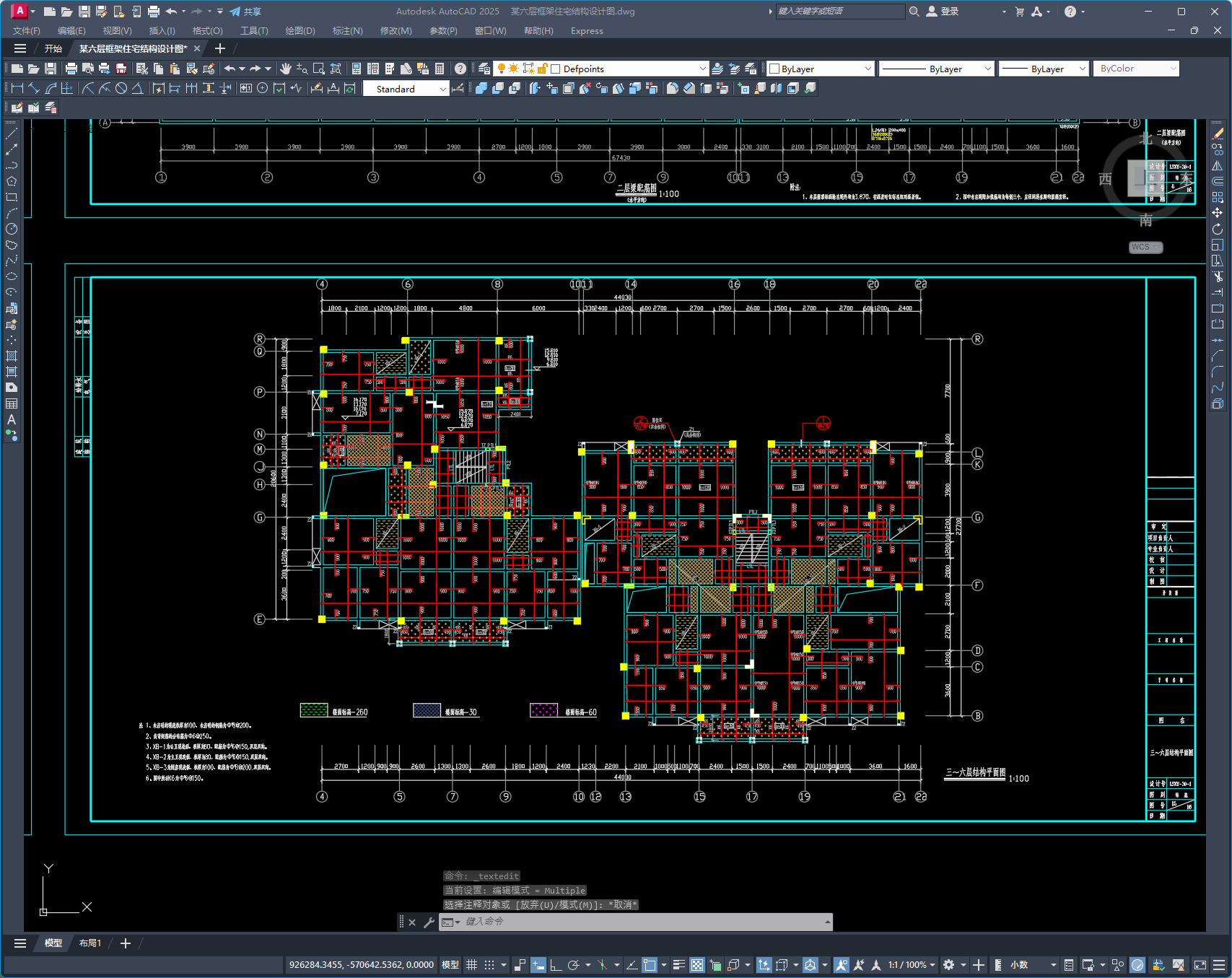
Task: Select the Hatch tool in left toolbar
Action: point(12,356)
